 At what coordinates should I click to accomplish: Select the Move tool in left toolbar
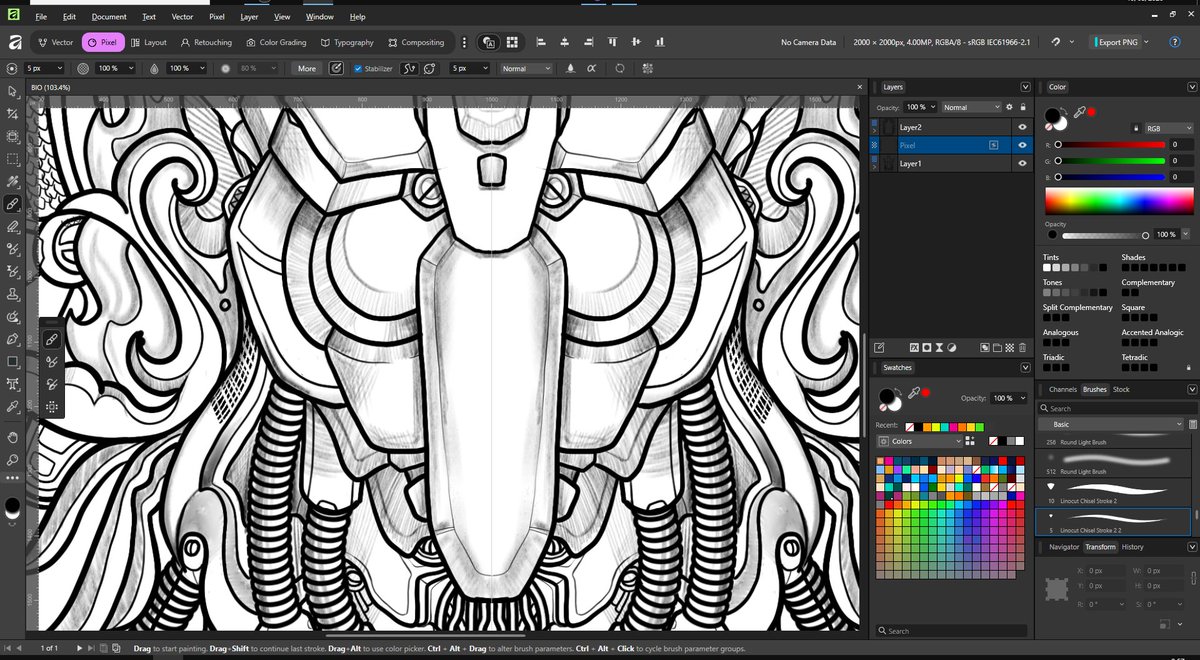(x=13, y=92)
